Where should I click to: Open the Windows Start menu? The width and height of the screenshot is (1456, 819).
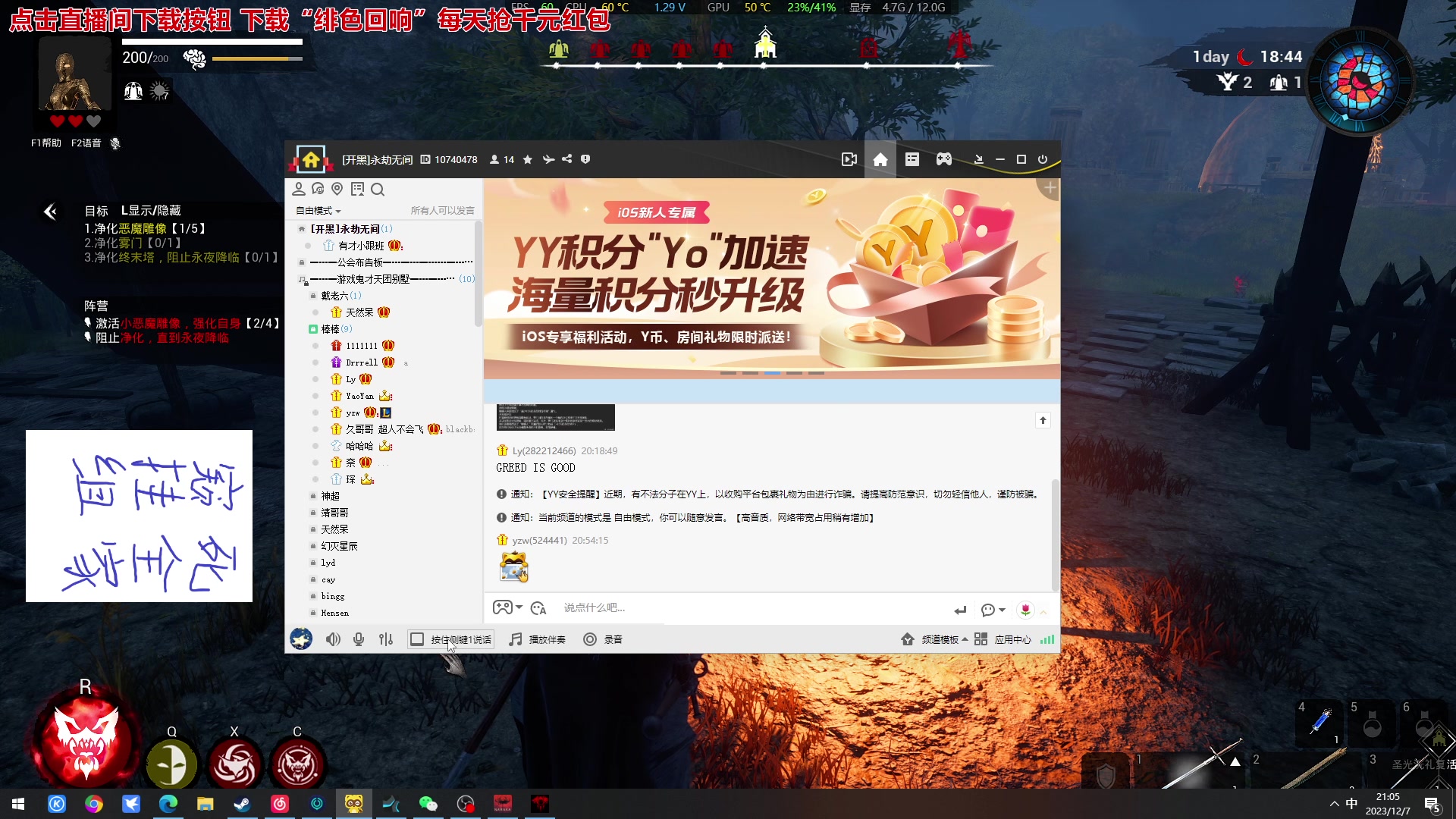point(18,804)
